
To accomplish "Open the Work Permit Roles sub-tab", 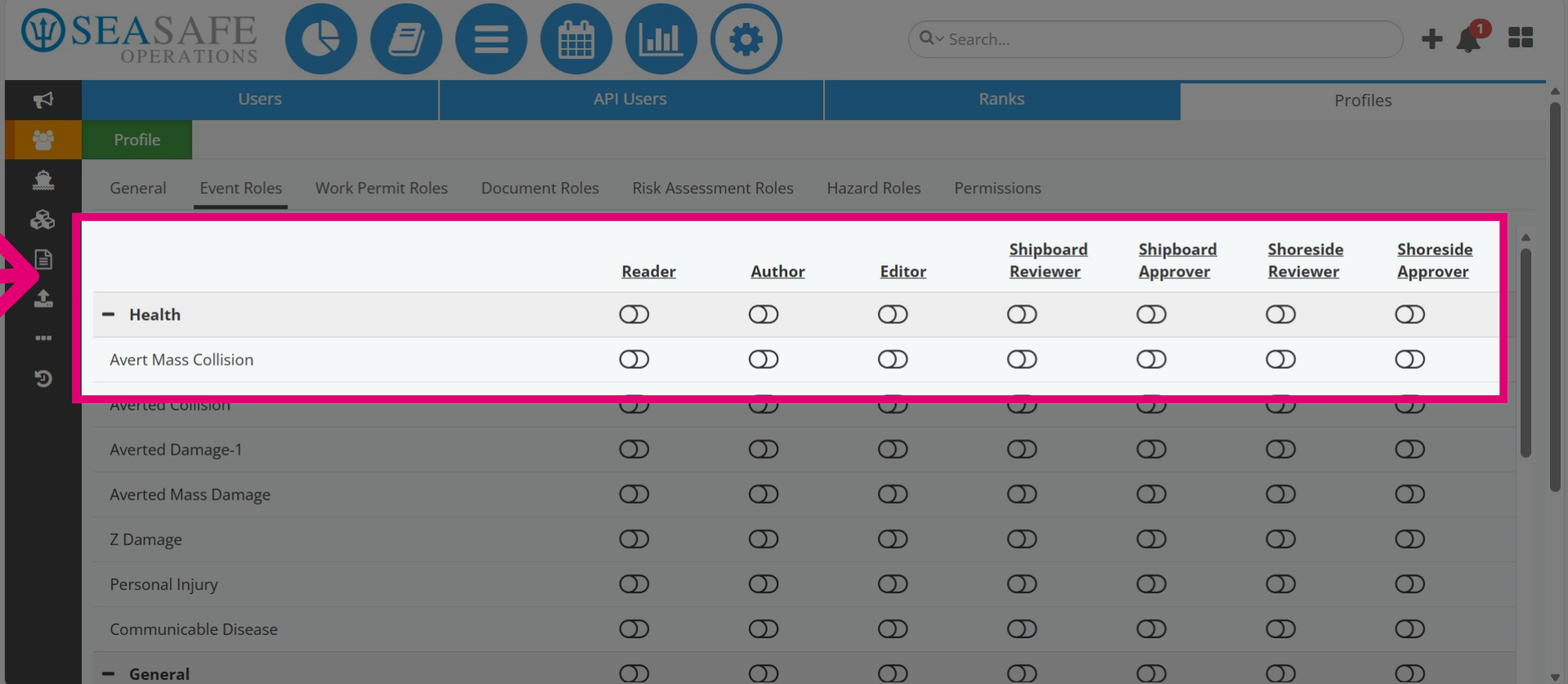I will (381, 188).
